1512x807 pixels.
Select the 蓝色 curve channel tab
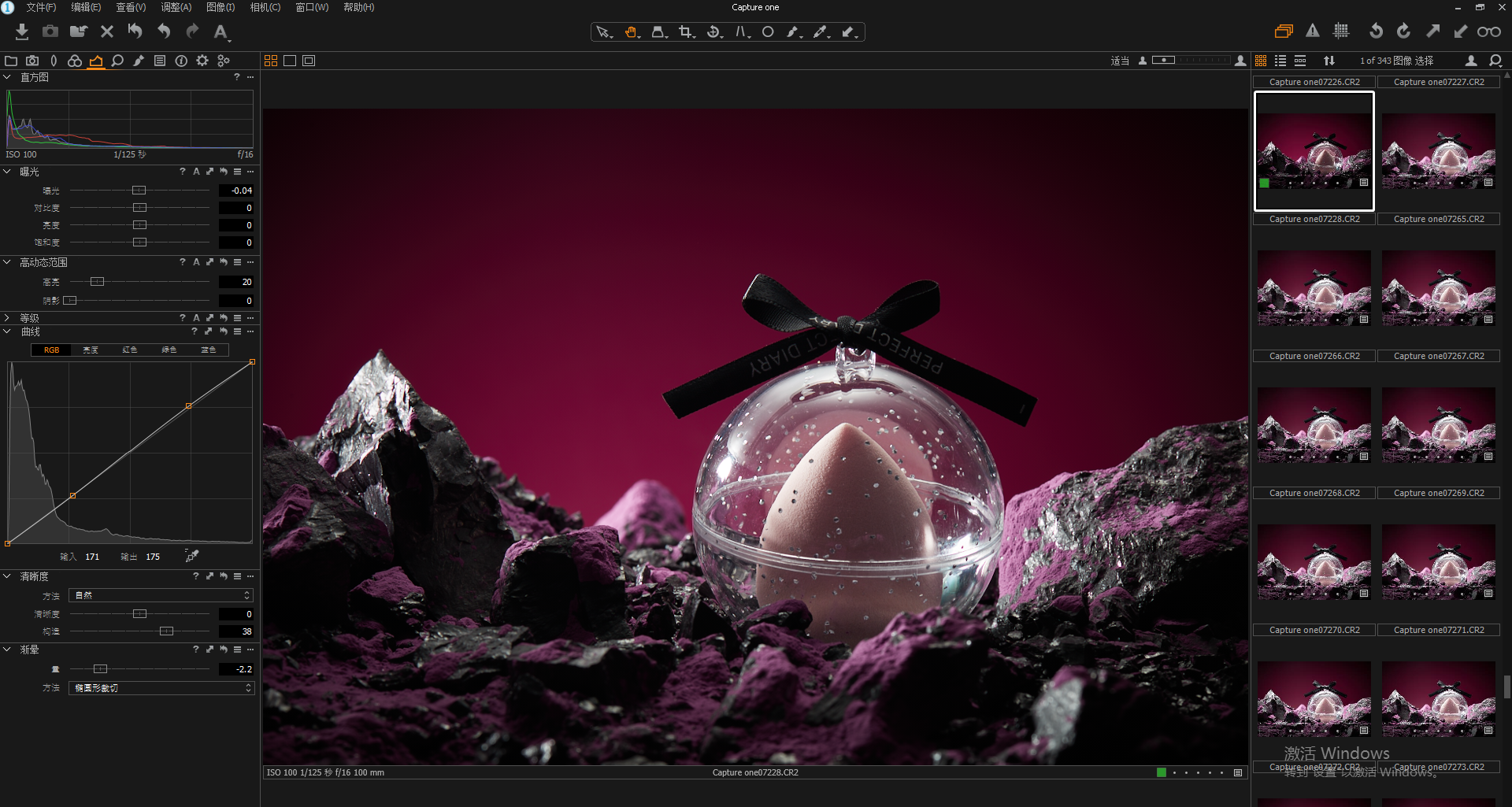pyautogui.click(x=209, y=350)
